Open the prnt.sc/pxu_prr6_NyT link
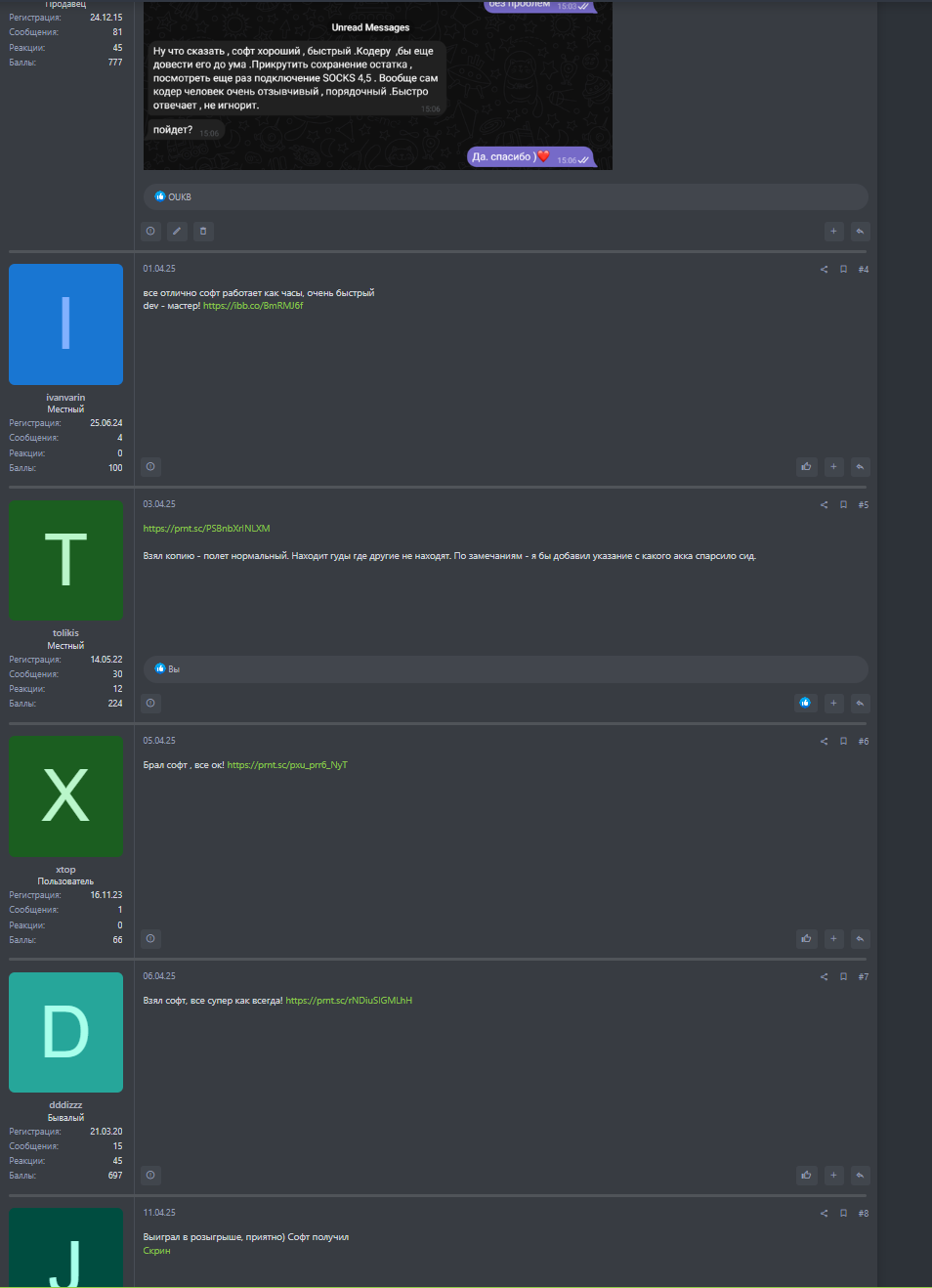 pyautogui.click(x=287, y=765)
